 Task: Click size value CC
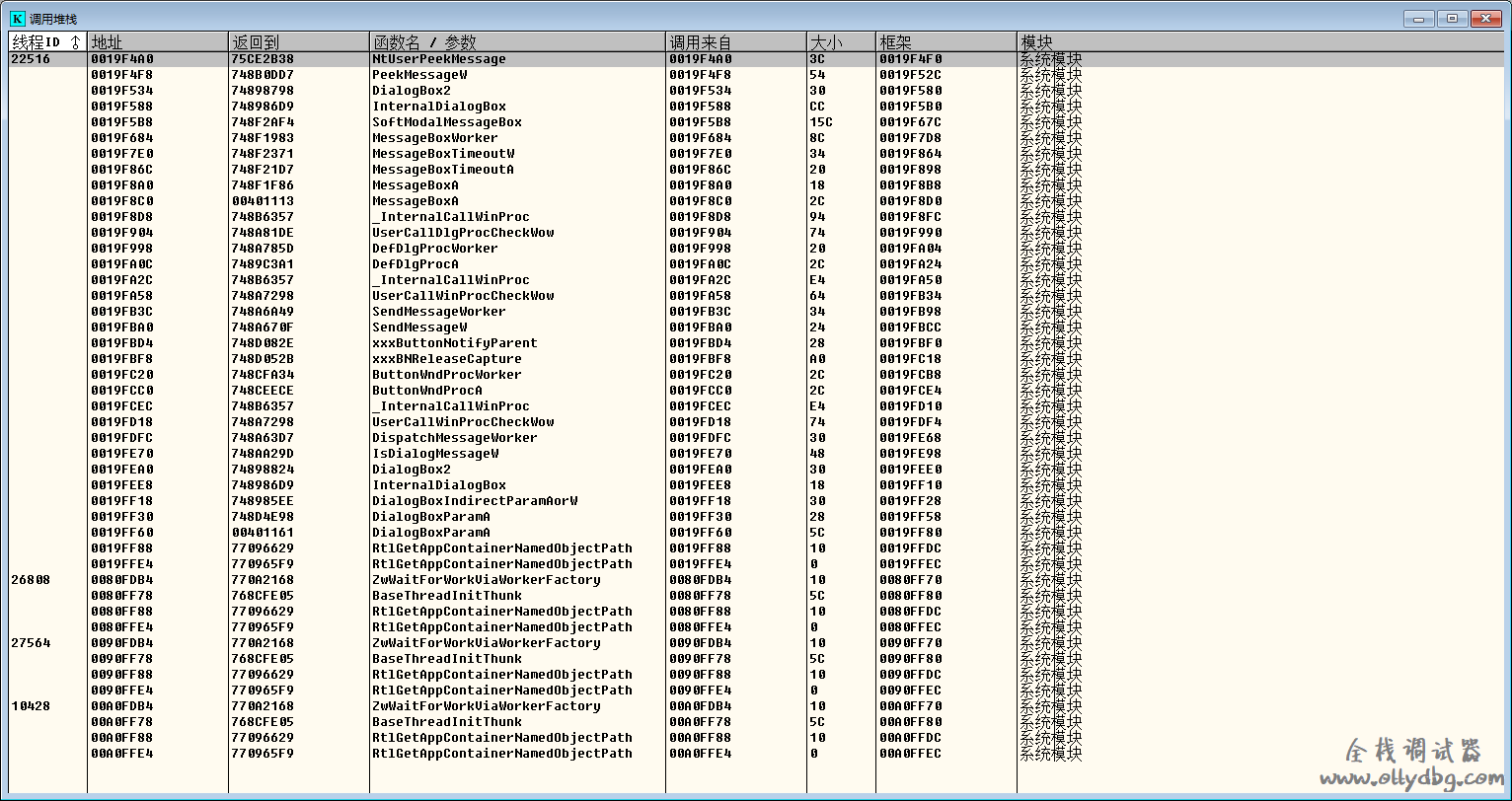coord(818,107)
